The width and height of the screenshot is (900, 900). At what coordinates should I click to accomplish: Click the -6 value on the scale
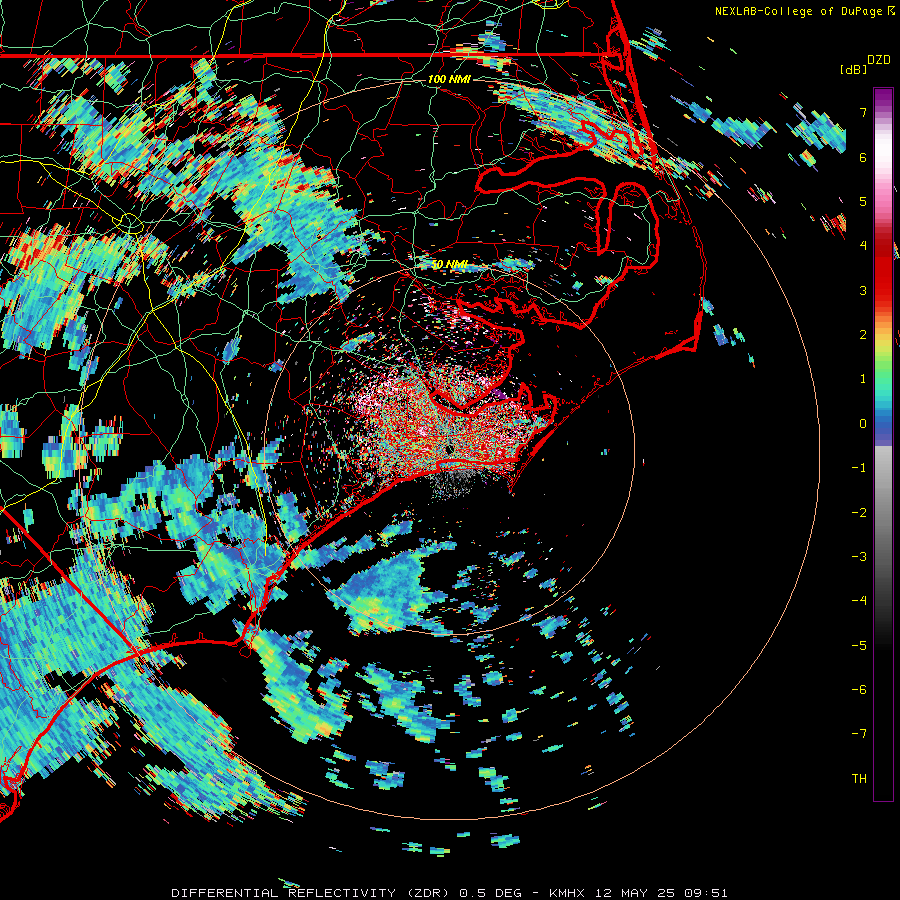tap(859, 690)
